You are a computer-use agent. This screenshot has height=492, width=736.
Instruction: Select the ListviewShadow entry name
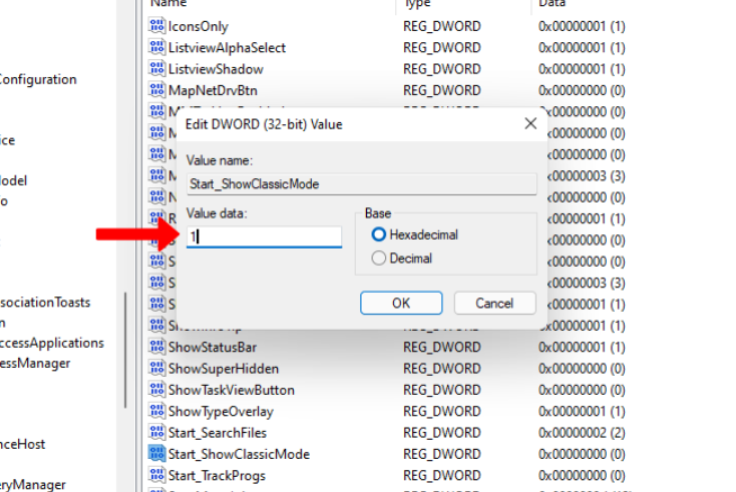[215, 69]
